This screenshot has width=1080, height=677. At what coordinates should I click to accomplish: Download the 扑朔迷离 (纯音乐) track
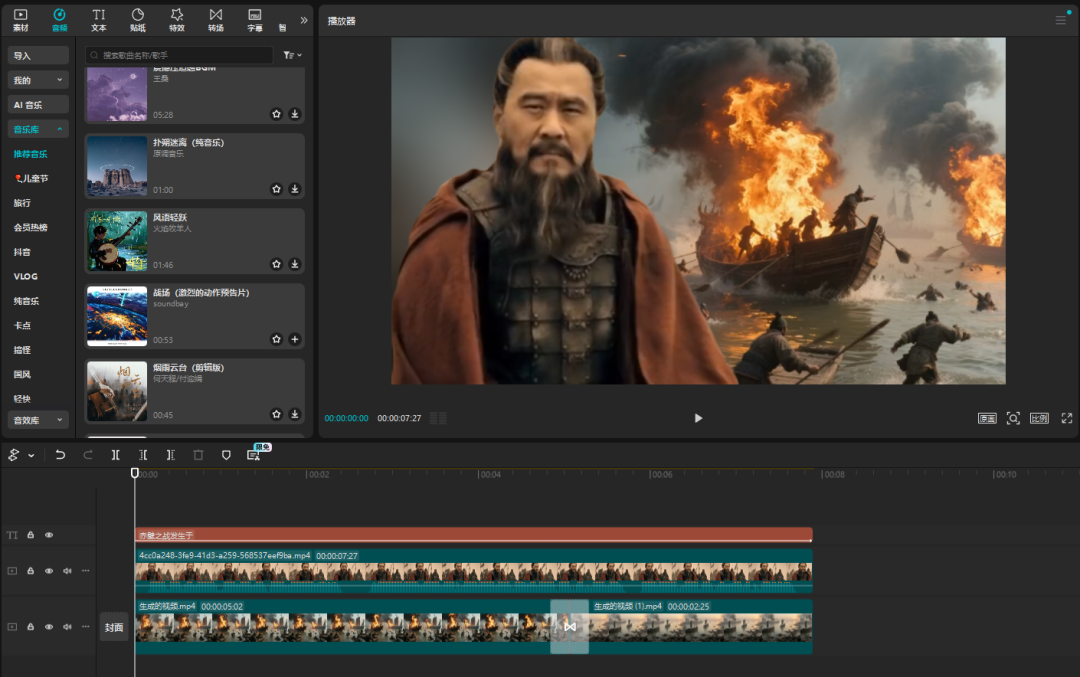pyautogui.click(x=295, y=189)
